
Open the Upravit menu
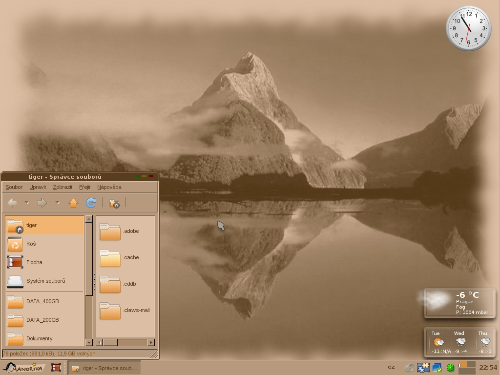(x=38, y=187)
